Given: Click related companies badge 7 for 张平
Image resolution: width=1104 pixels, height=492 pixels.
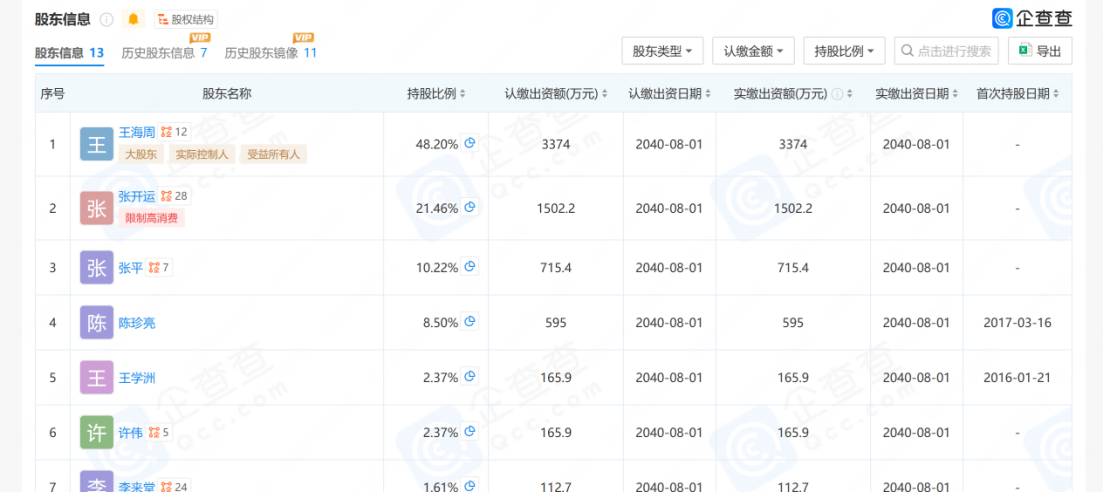Looking at the screenshot, I should [x=158, y=267].
